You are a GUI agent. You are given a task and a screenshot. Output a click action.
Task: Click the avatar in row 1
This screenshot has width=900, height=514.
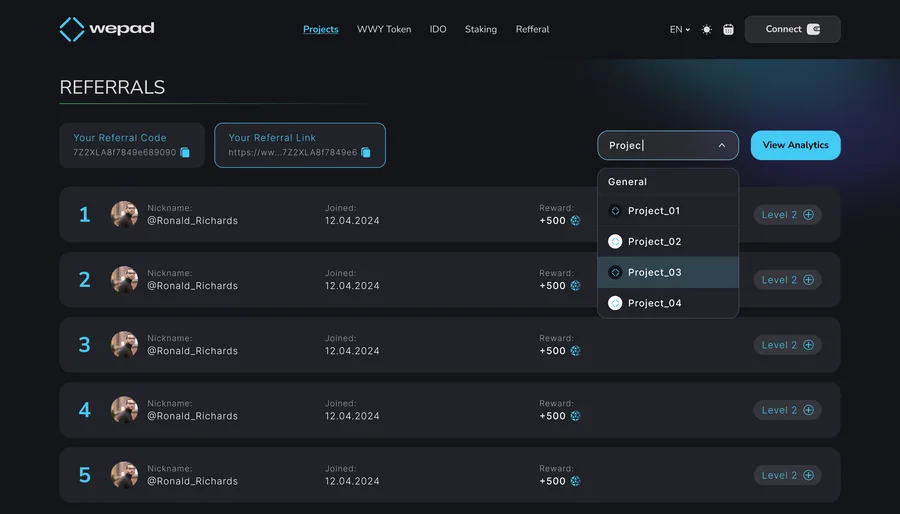(x=124, y=215)
